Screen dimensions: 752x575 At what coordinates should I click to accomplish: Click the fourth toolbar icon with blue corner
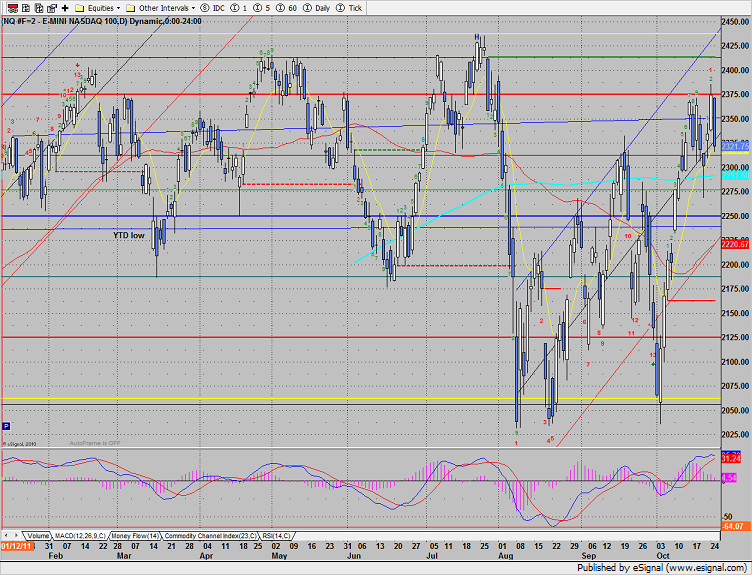51,8
